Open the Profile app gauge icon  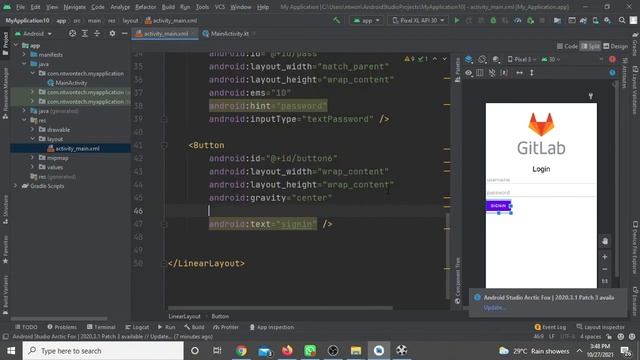pyautogui.click(x=518, y=20)
